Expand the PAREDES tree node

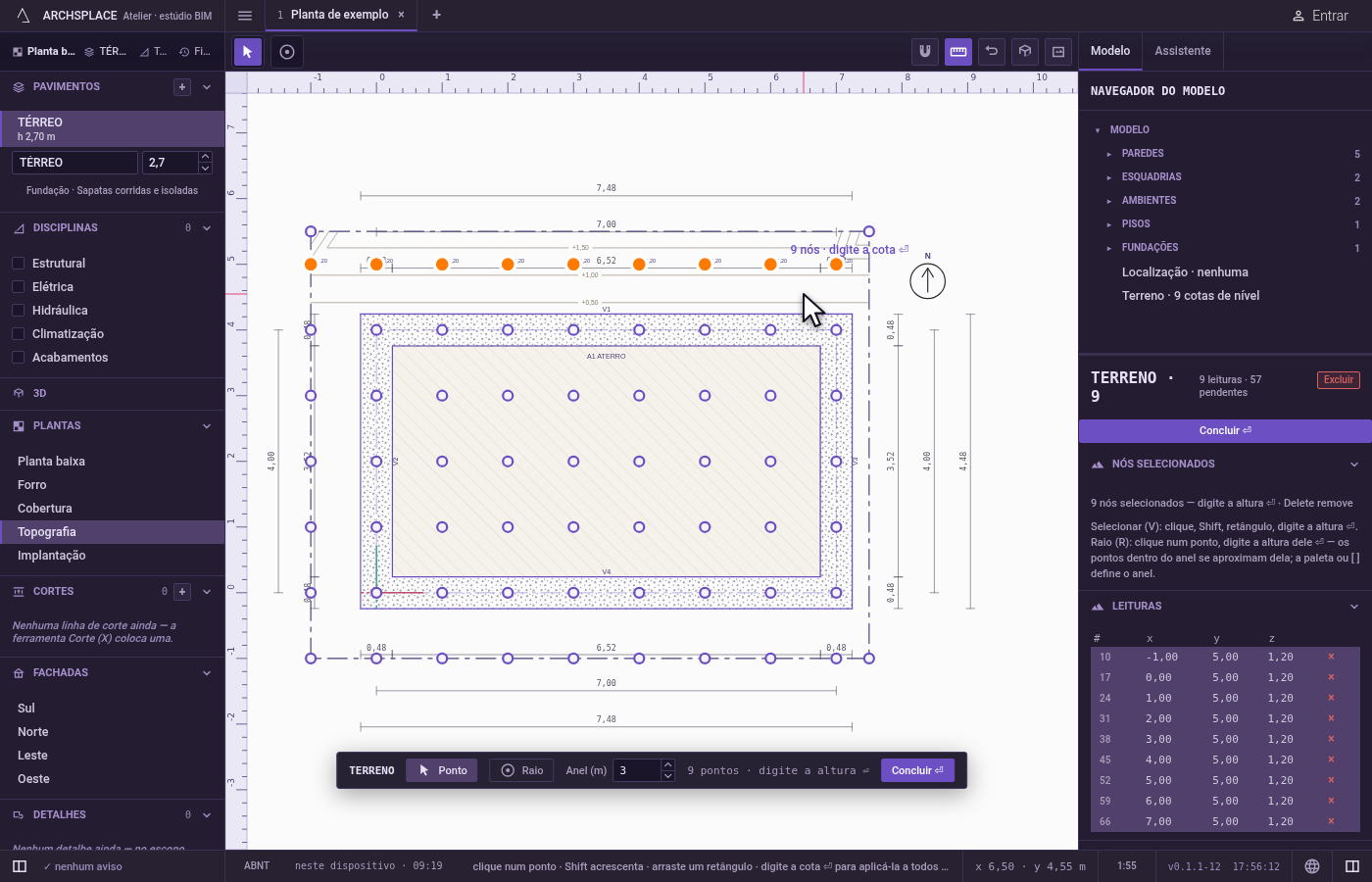click(1109, 154)
